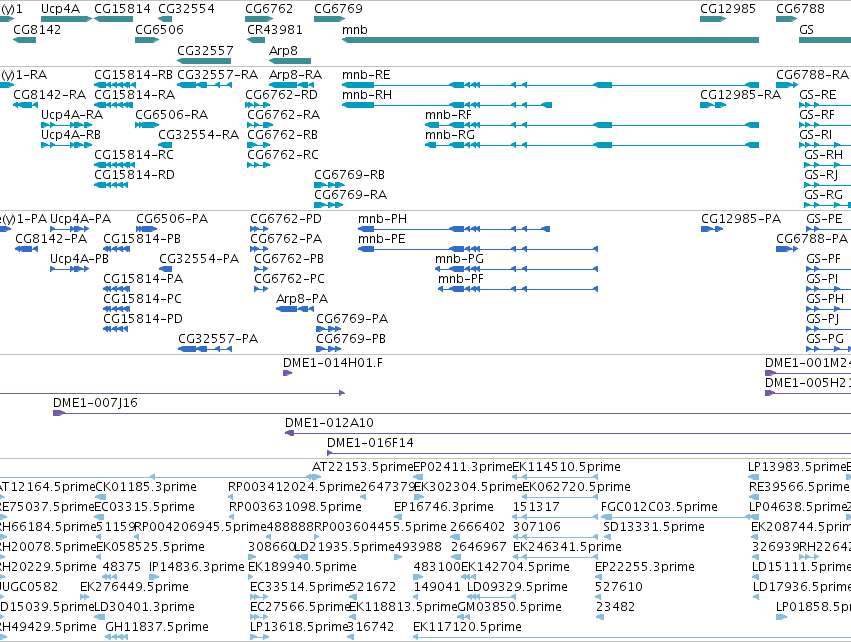Select the CG6506 gene label
The image size is (851, 642).
pos(159,29)
